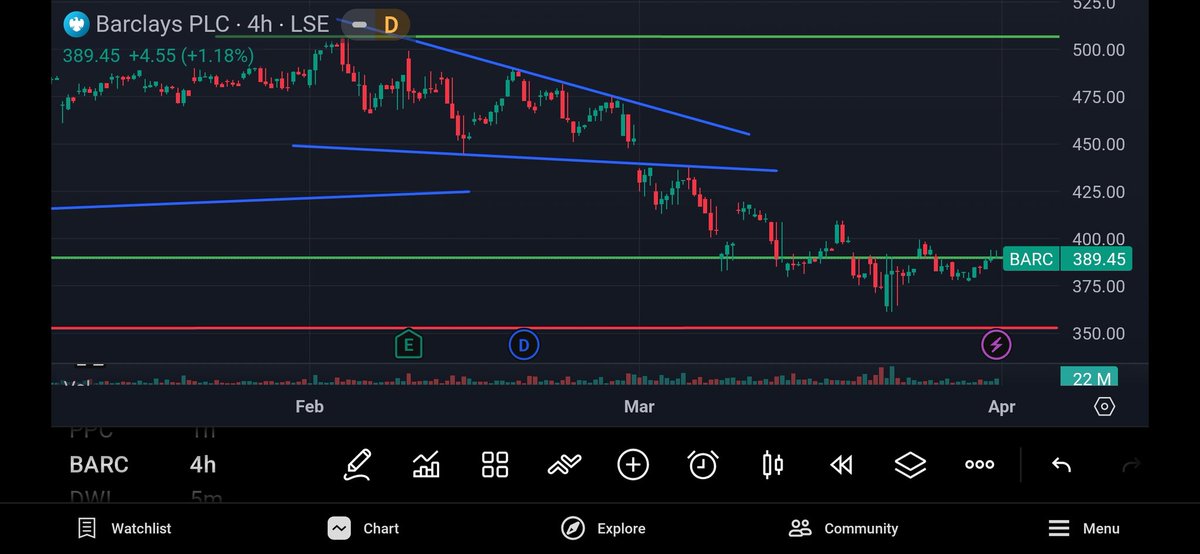
Task: Open the Watchlist tab
Action: (125, 528)
